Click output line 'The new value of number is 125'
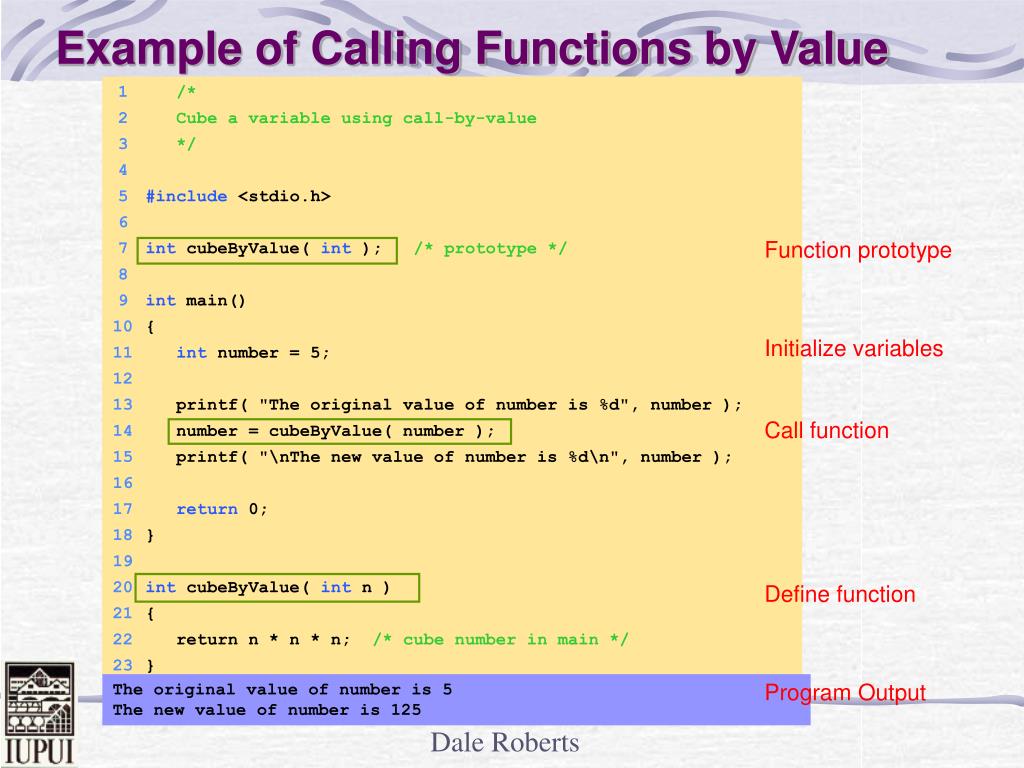The width and height of the screenshot is (1024, 768). tap(266, 710)
